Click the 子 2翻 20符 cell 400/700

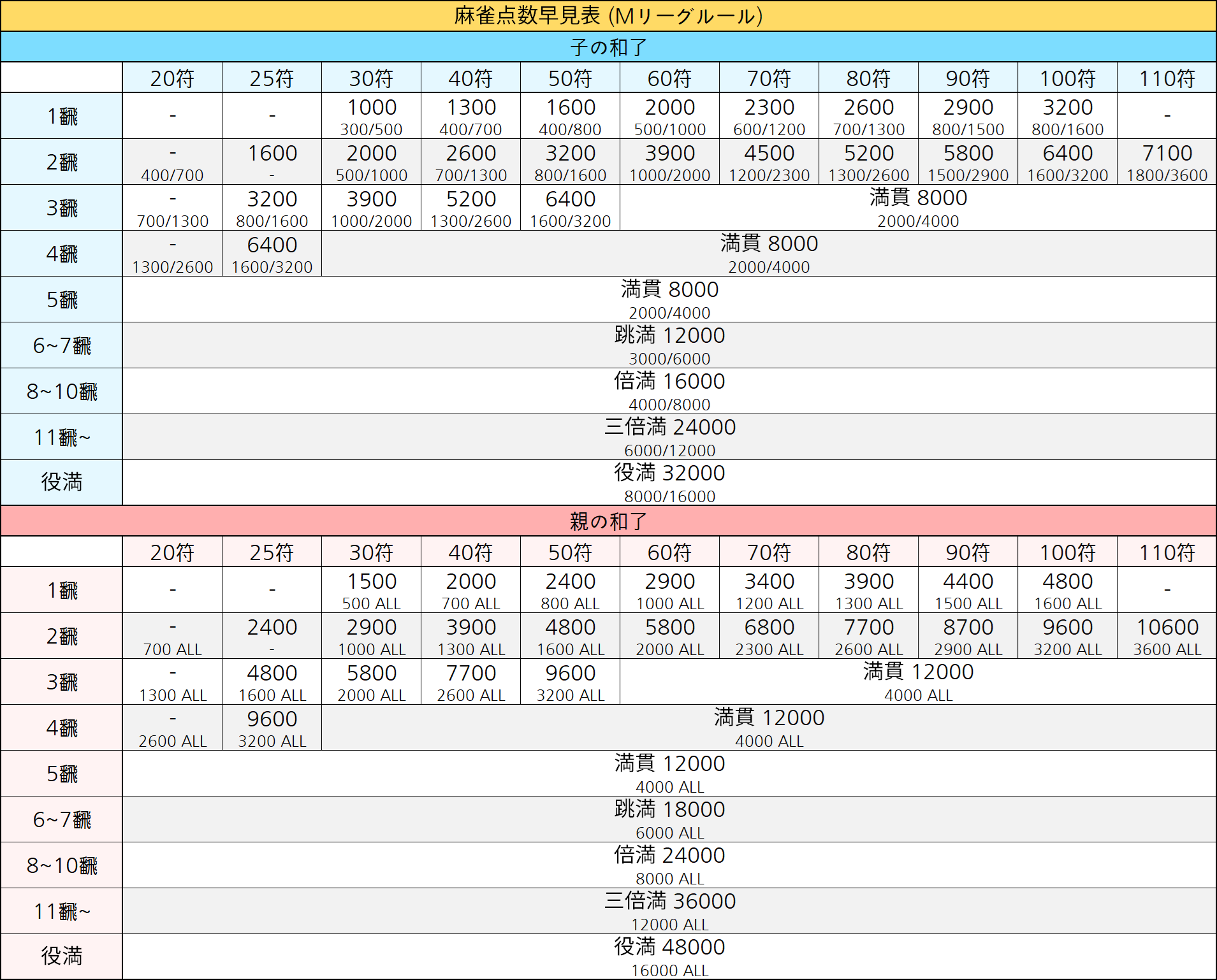172,162
